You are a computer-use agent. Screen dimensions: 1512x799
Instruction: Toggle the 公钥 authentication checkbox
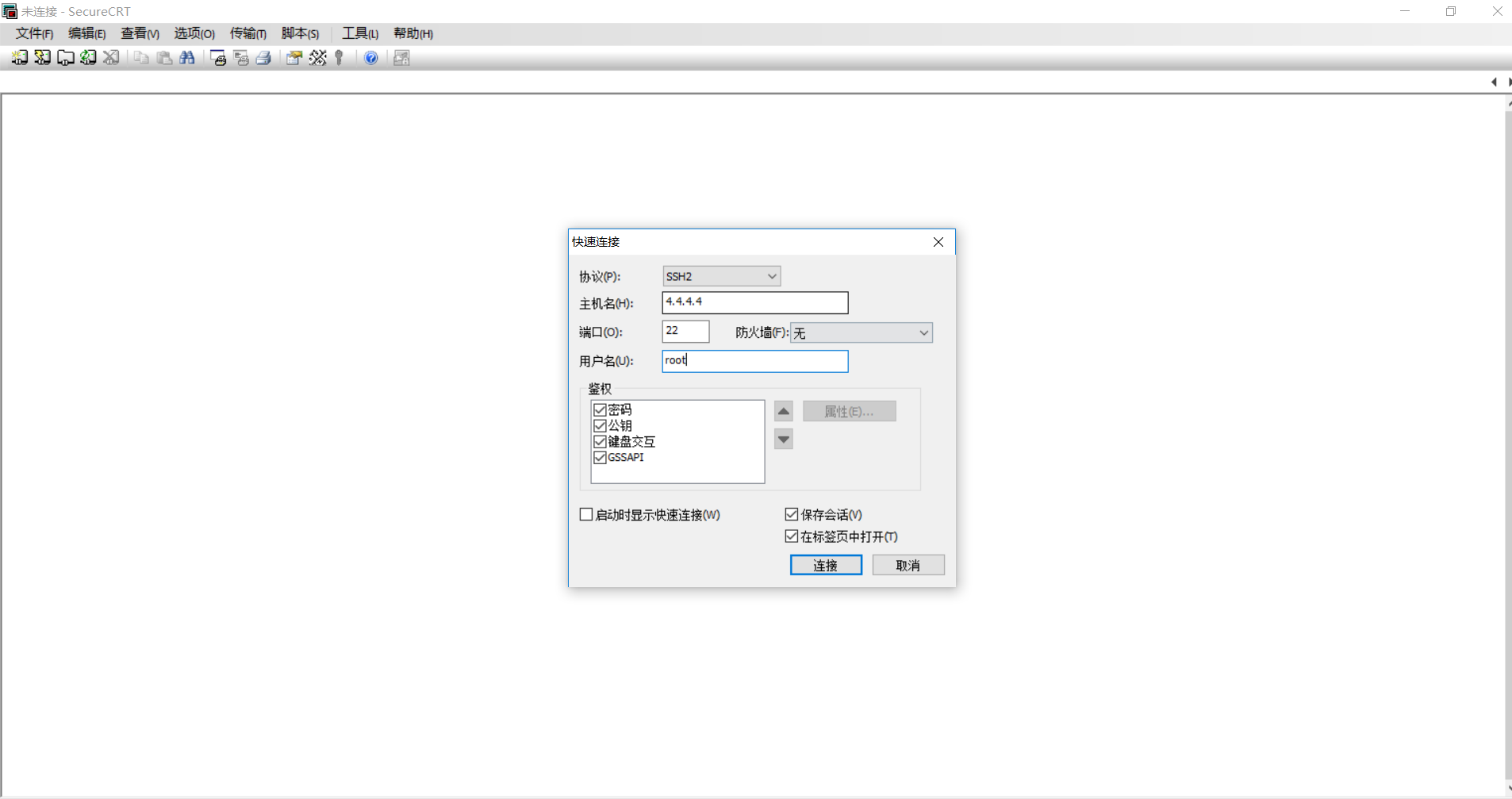tap(600, 425)
